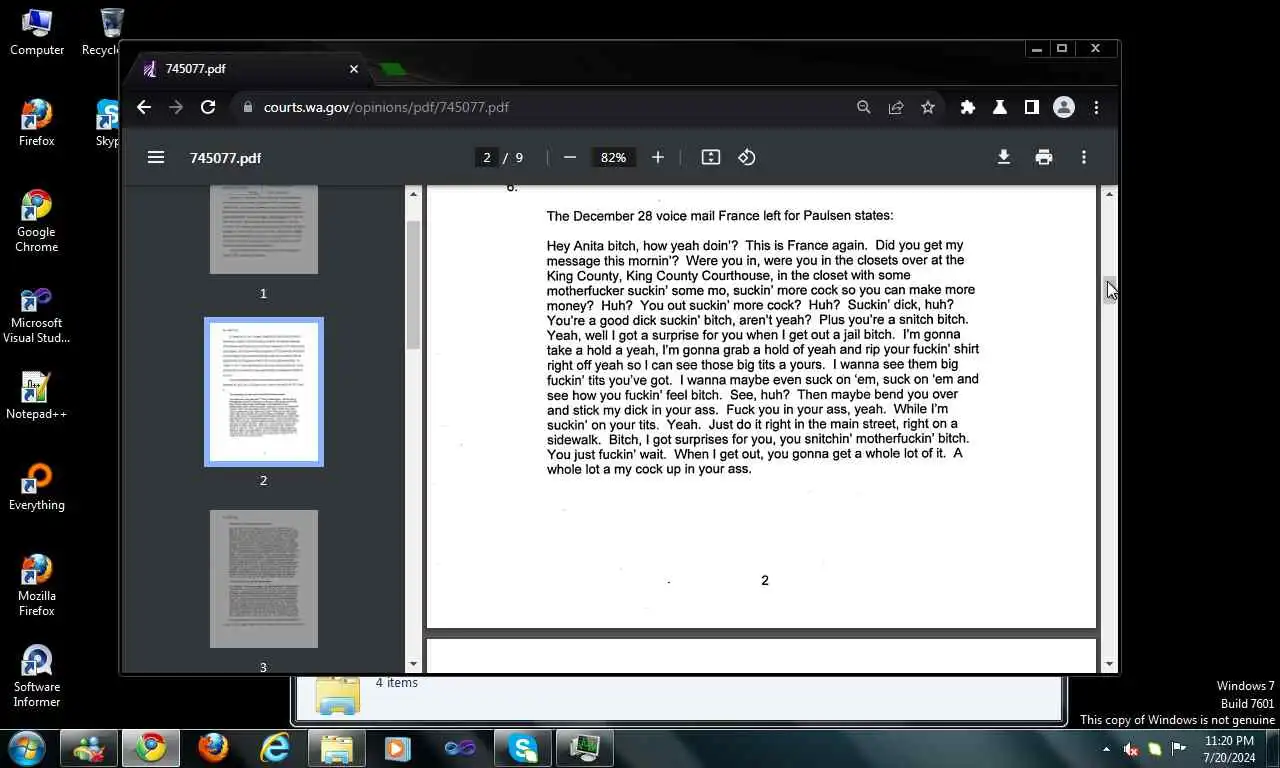Select the page 1 thumbnail

pyautogui.click(x=264, y=229)
